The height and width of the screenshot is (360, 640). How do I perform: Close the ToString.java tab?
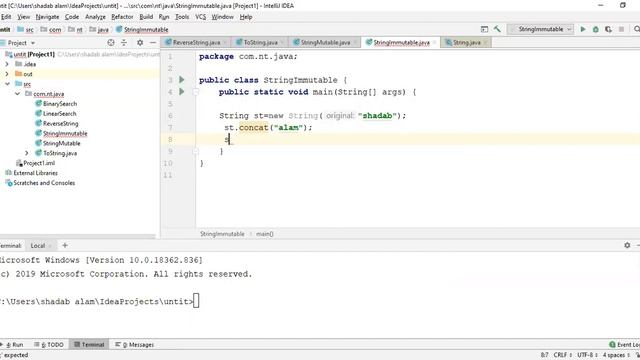point(282,42)
